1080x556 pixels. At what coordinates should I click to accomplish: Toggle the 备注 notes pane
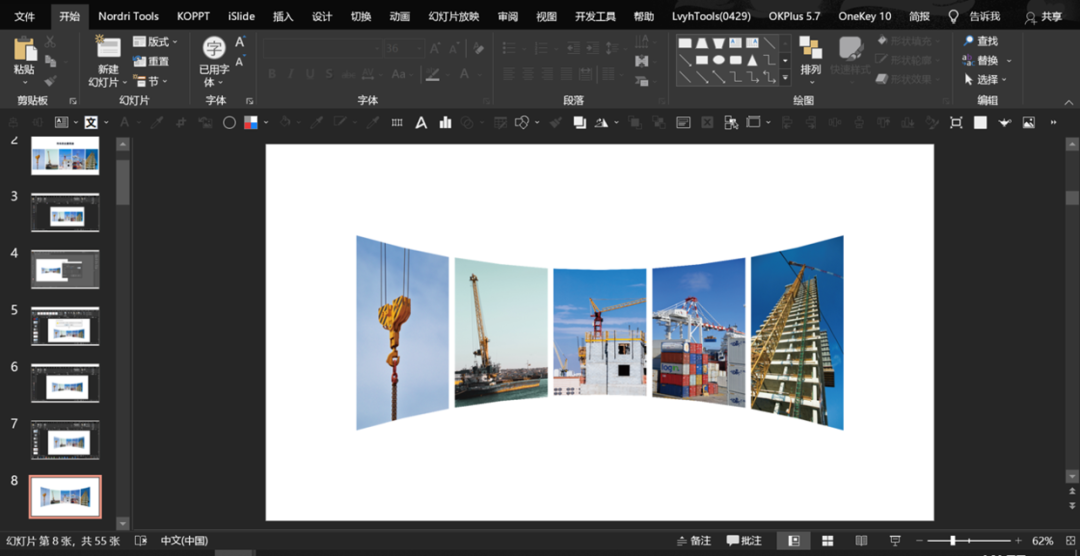(x=694, y=541)
